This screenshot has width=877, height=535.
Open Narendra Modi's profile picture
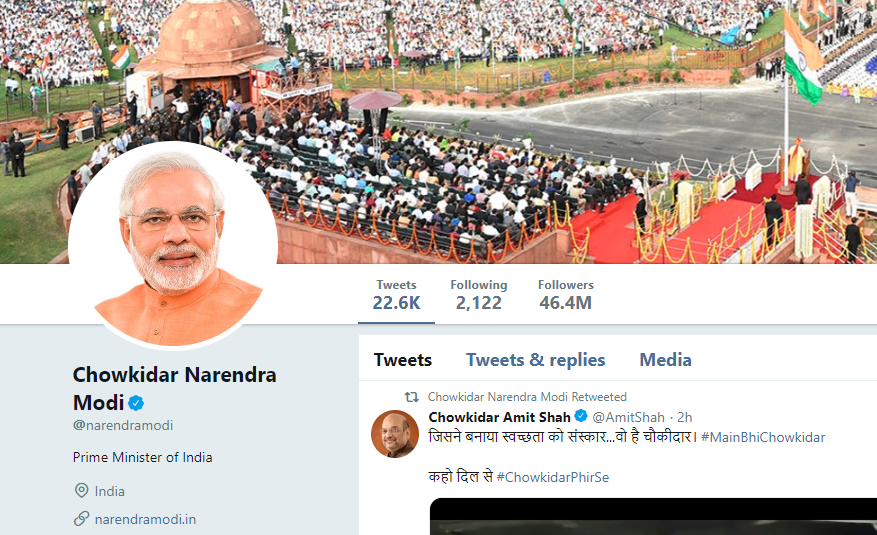pos(173,245)
